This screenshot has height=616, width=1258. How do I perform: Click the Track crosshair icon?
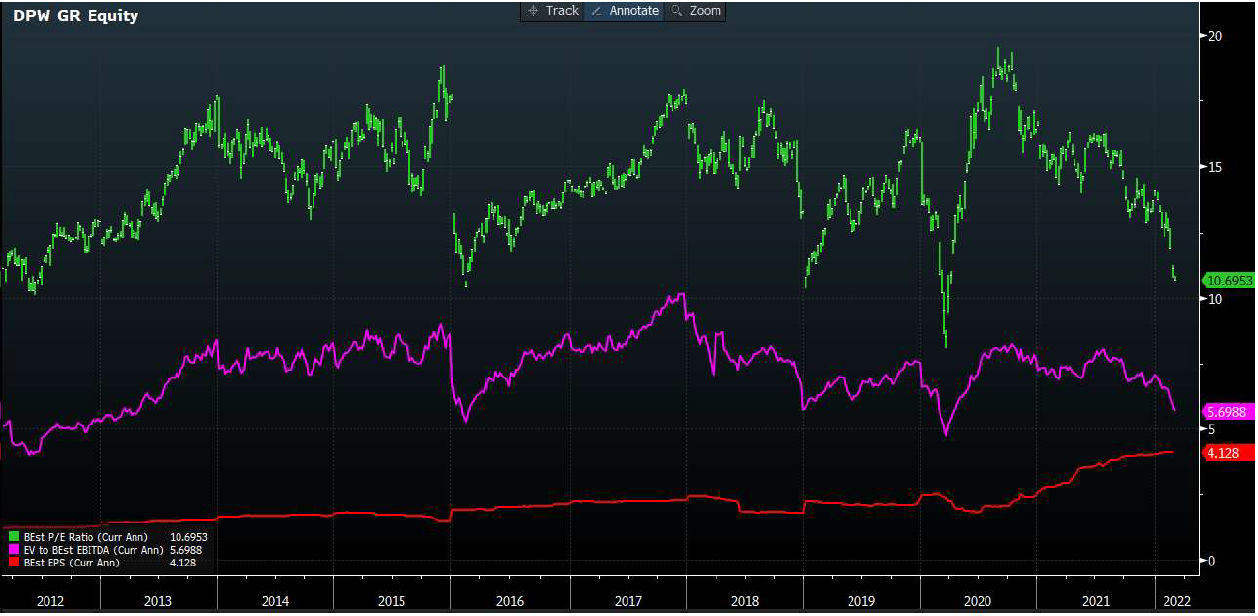pyautogui.click(x=533, y=11)
